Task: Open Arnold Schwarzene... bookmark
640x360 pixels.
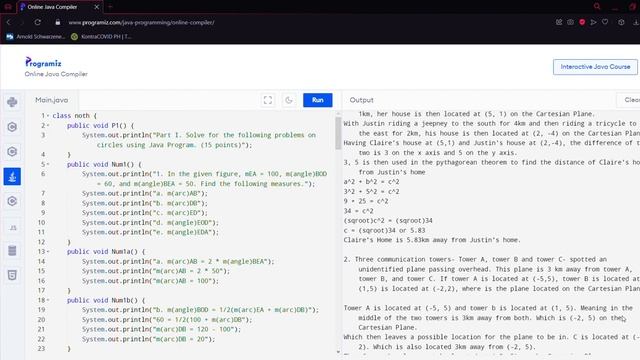Action: 36,37
